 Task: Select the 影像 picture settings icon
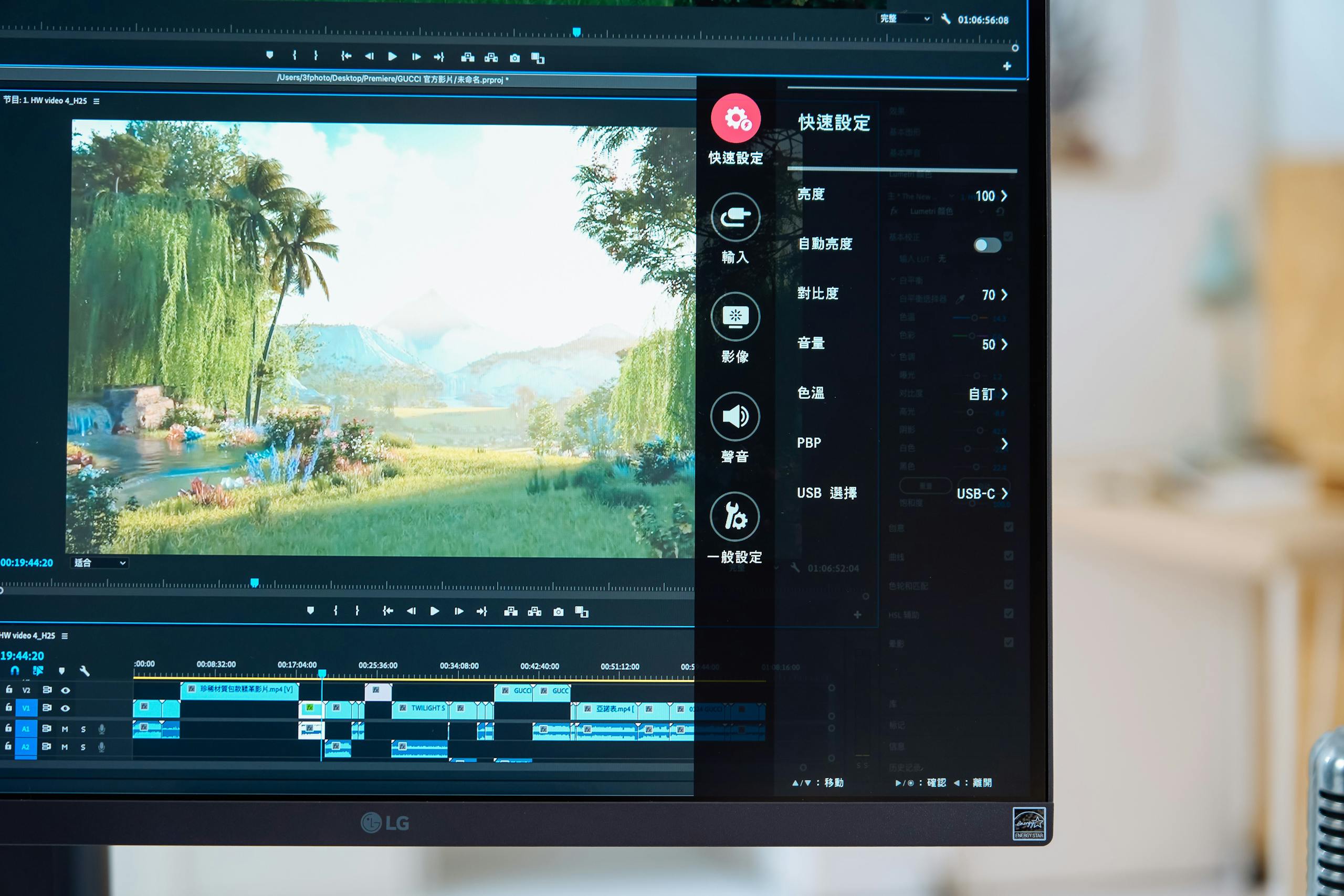[735, 317]
